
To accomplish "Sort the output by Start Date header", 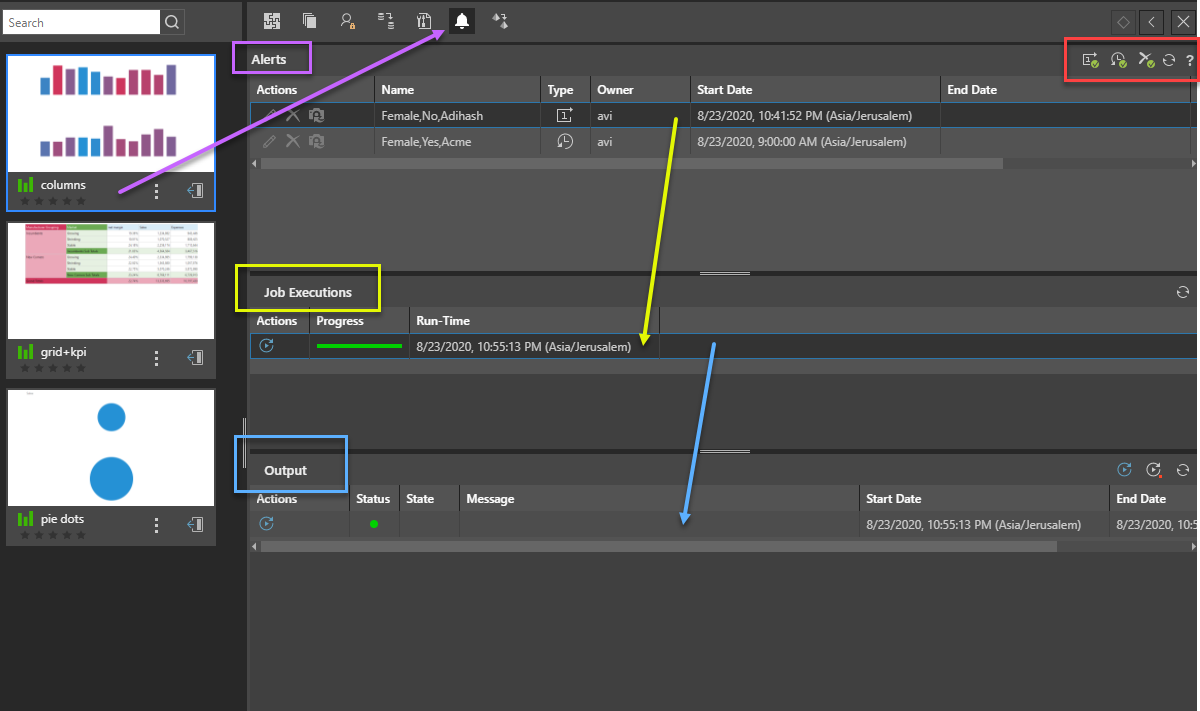I will point(893,498).
